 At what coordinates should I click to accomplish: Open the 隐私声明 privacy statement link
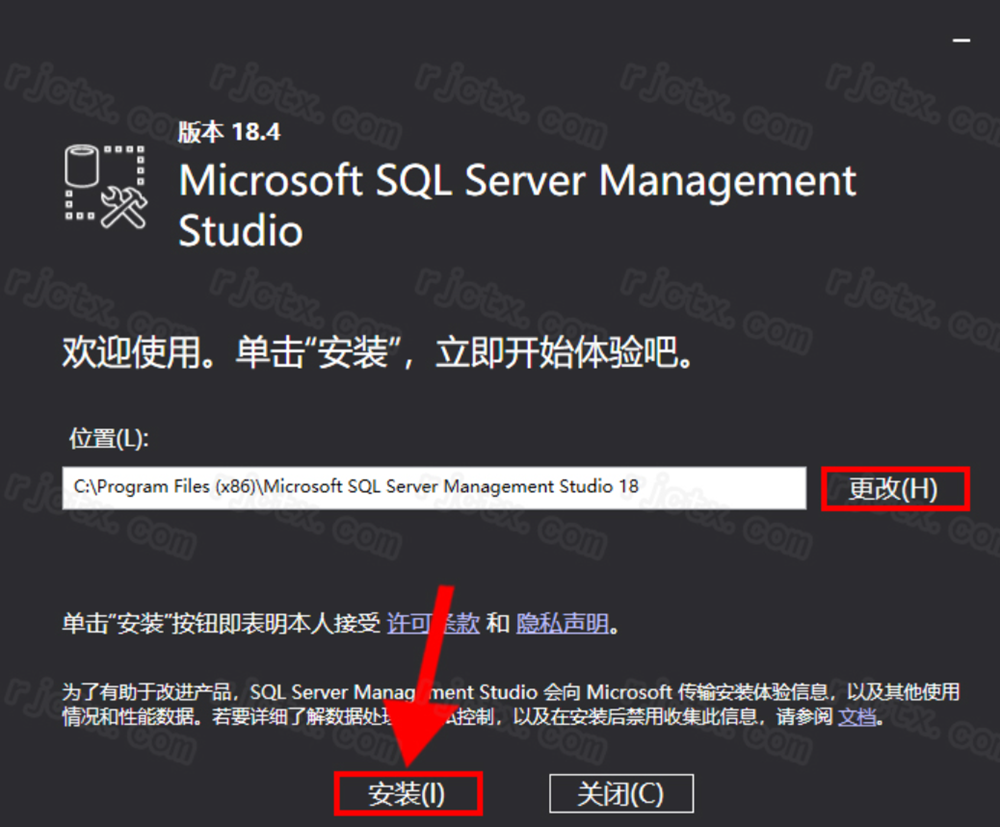pos(563,625)
